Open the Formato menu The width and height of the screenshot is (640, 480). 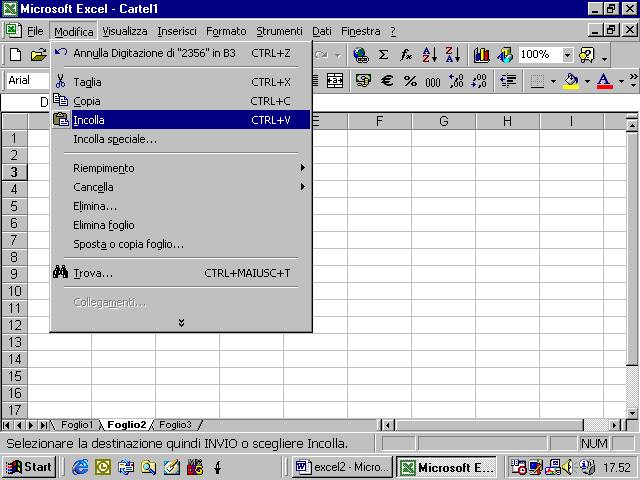point(226,31)
